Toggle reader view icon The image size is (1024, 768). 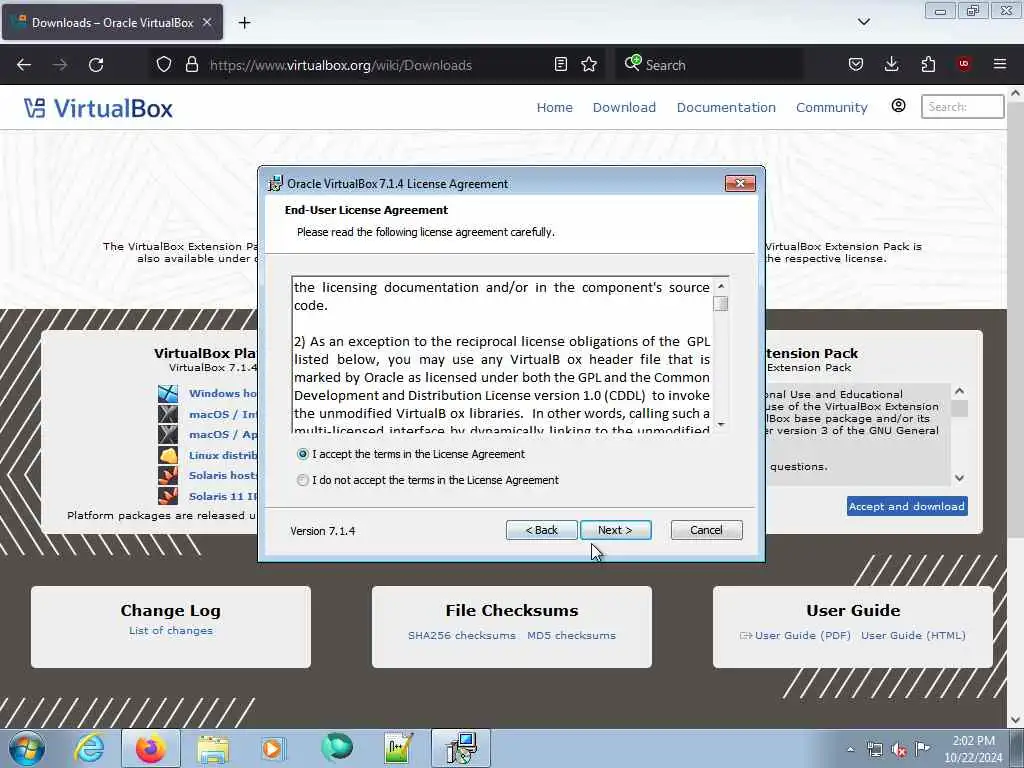560,65
